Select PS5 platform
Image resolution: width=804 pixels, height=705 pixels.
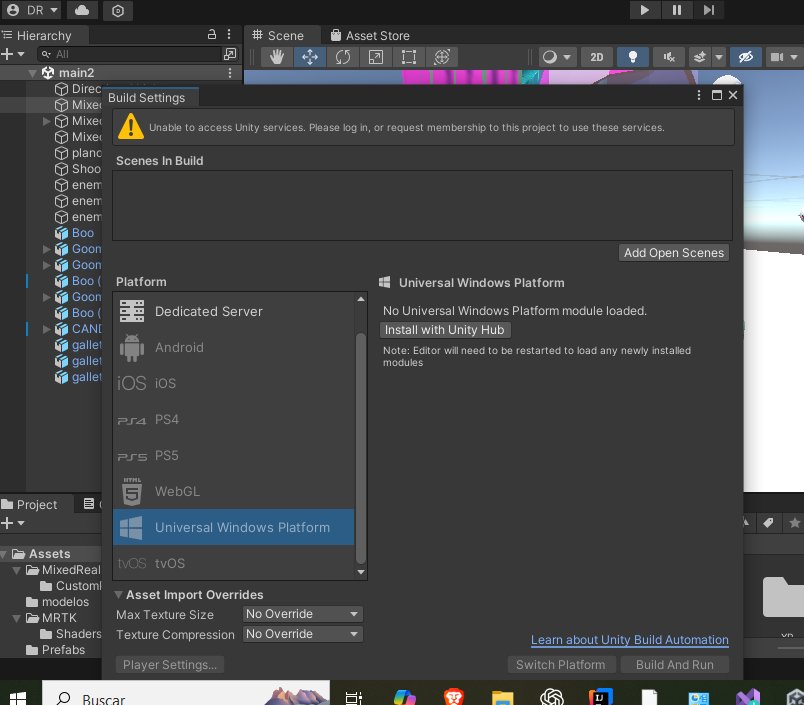(233, 455)
